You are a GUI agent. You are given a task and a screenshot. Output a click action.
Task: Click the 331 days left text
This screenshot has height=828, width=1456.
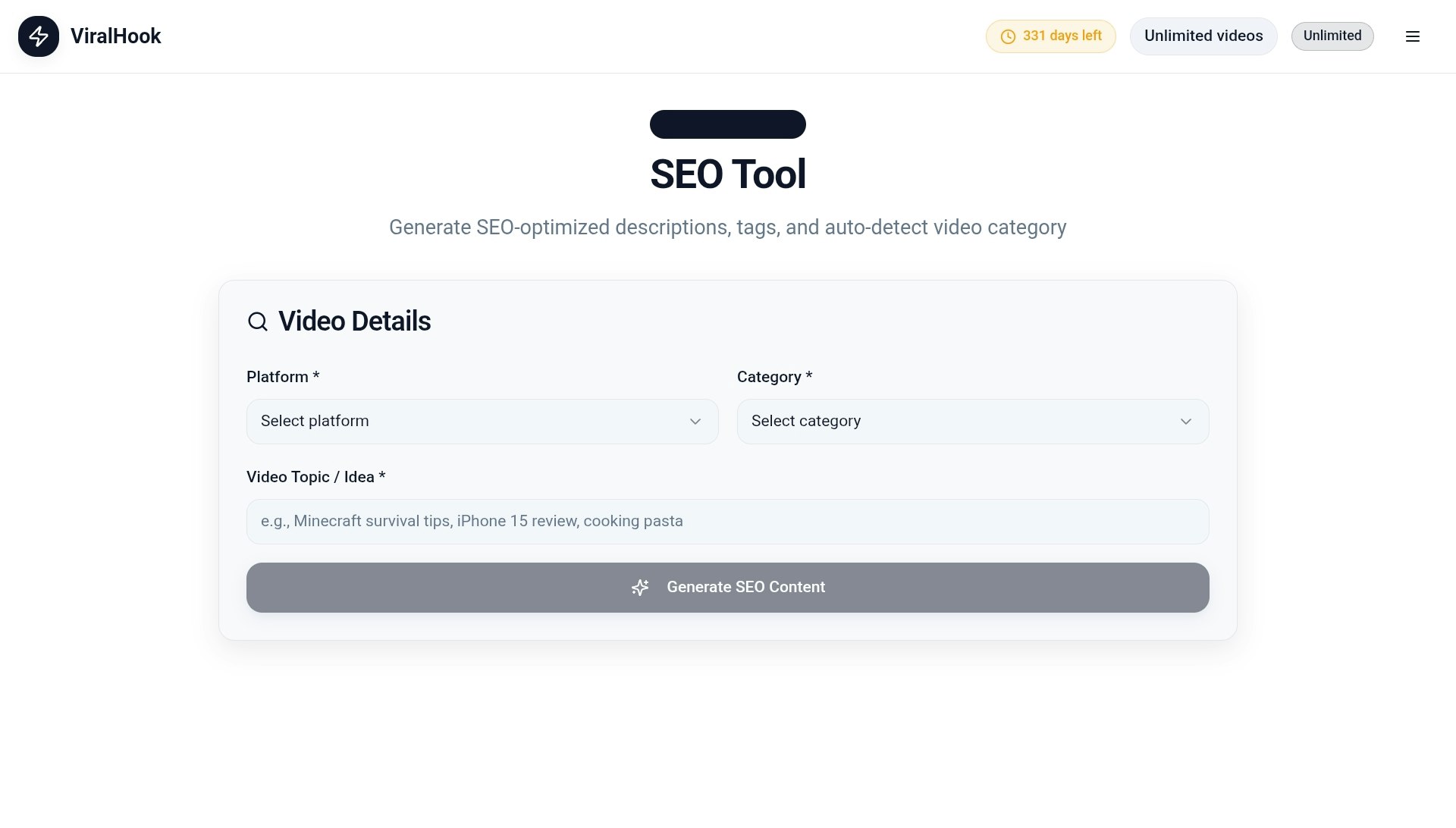(1062, 36)
